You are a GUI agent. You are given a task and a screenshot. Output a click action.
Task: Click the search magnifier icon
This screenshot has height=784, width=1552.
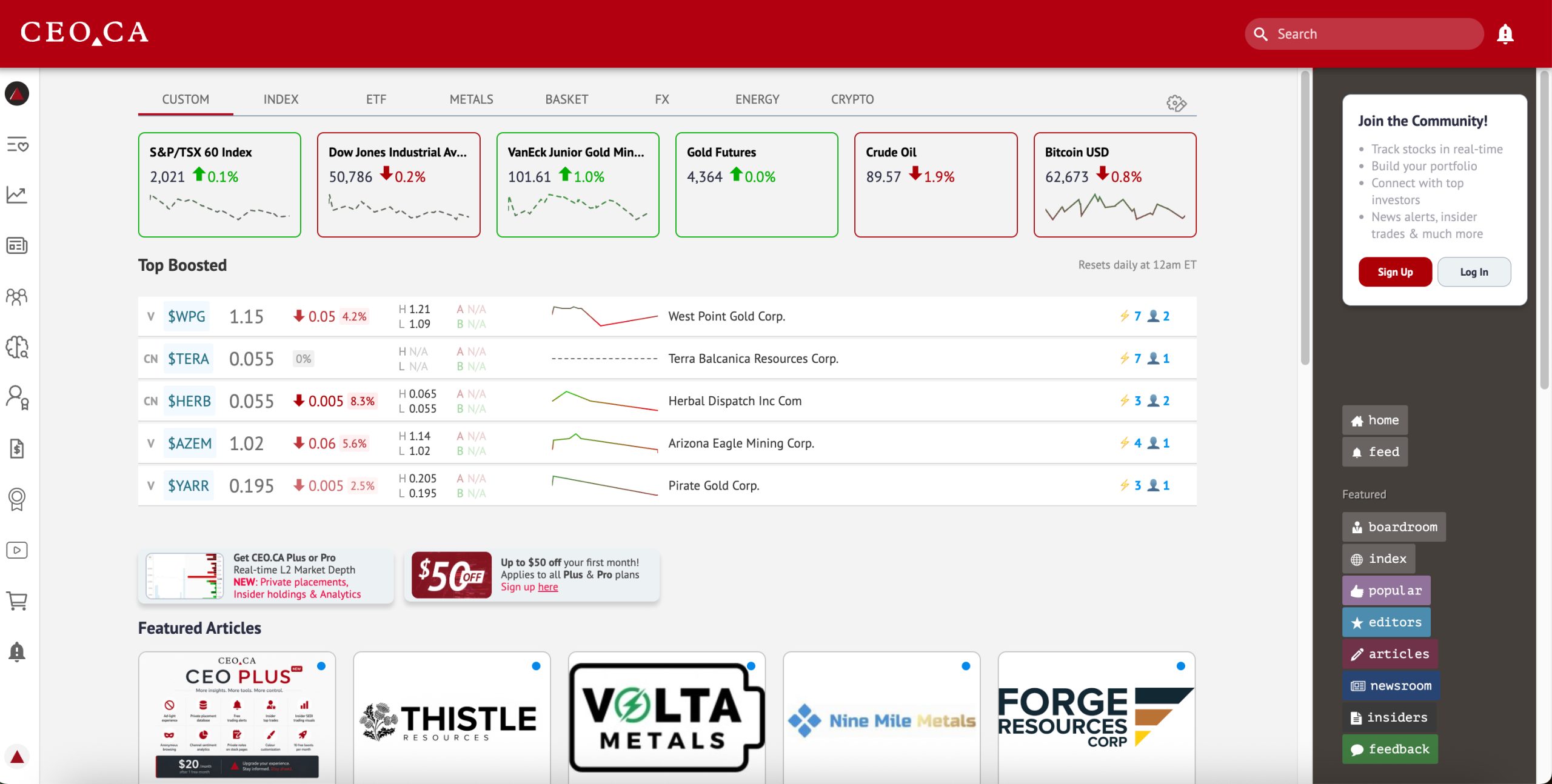click(x=1261, y=34)
